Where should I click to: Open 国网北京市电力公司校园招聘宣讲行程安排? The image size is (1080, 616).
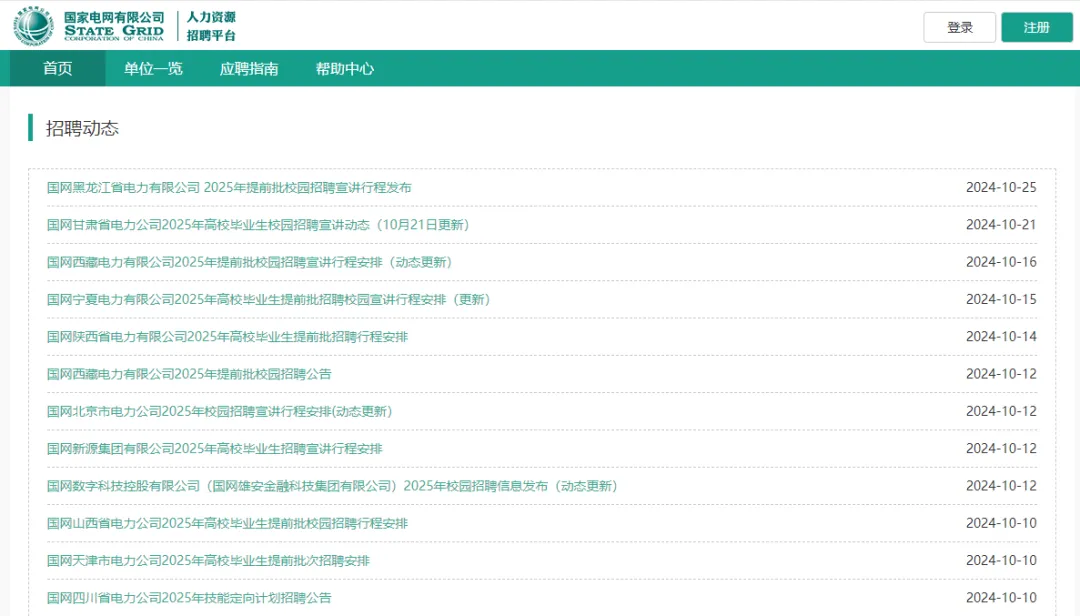pyautogui.click(x=219, y=411)
